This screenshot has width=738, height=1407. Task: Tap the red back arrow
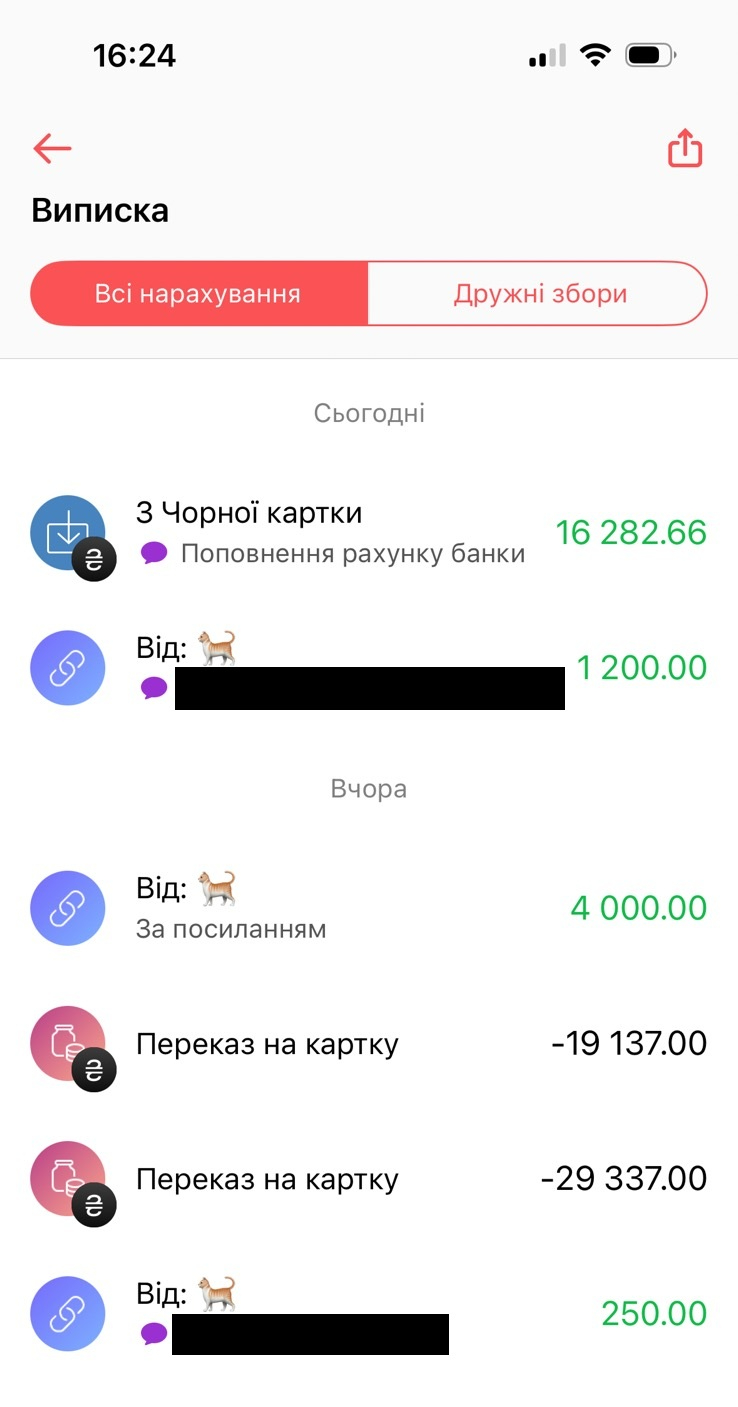click(52, 149)
